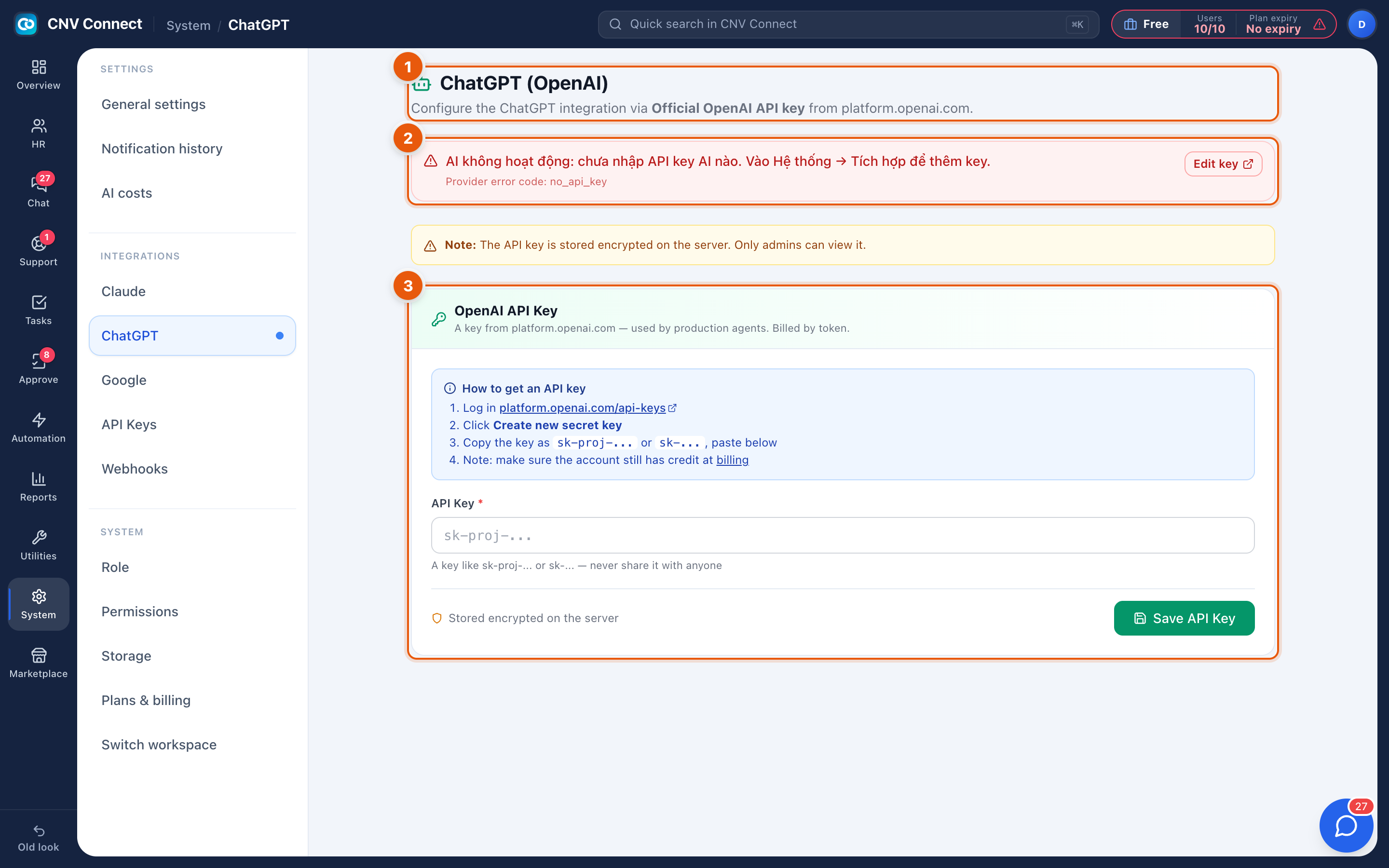Viewport: 1389px width, 868px height.
Task: Open the floating chat bubble widget
Action: pyautogui.click(x=1346, y=826)
